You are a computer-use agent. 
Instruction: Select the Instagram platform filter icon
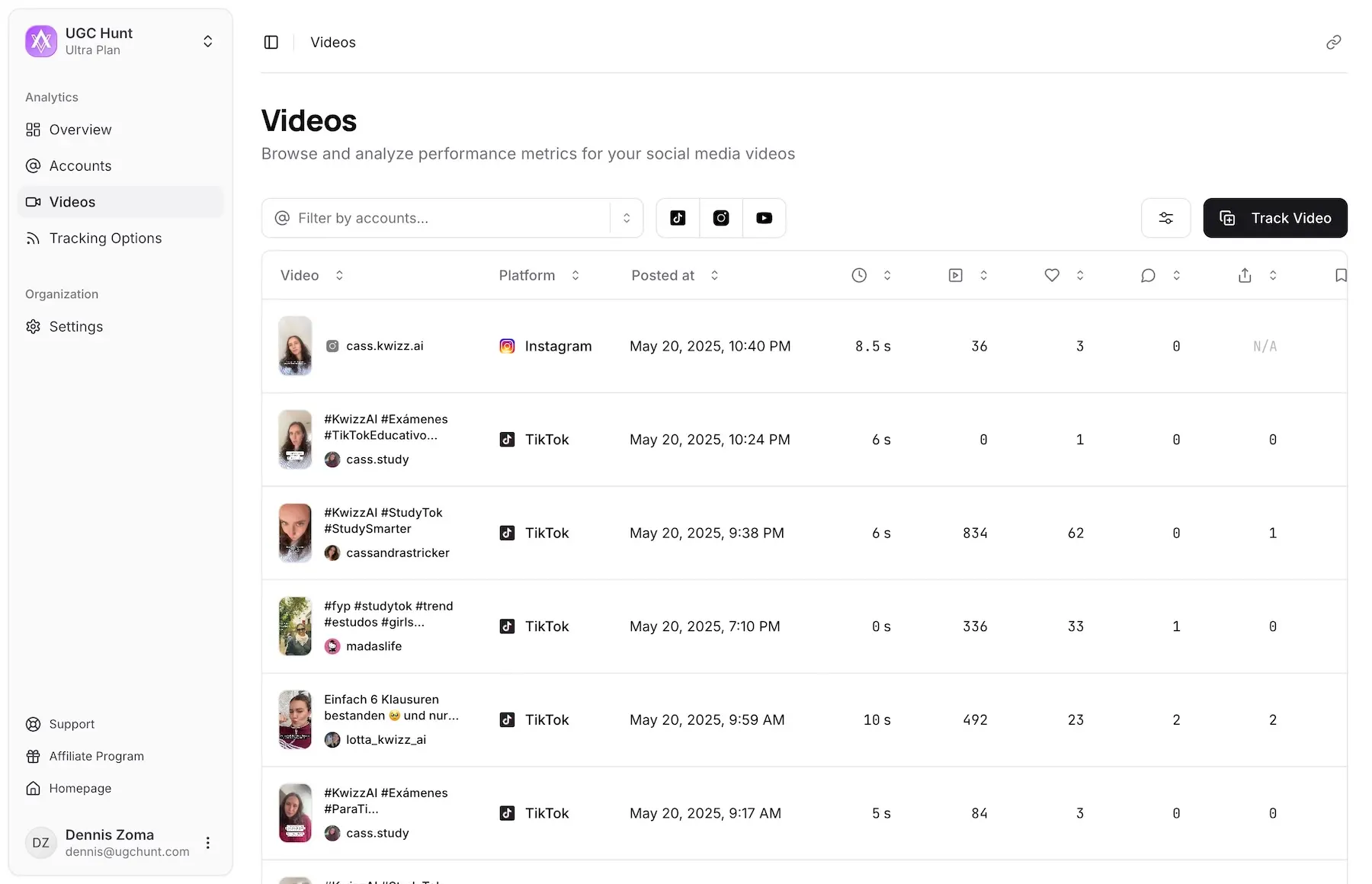point(720,218)
